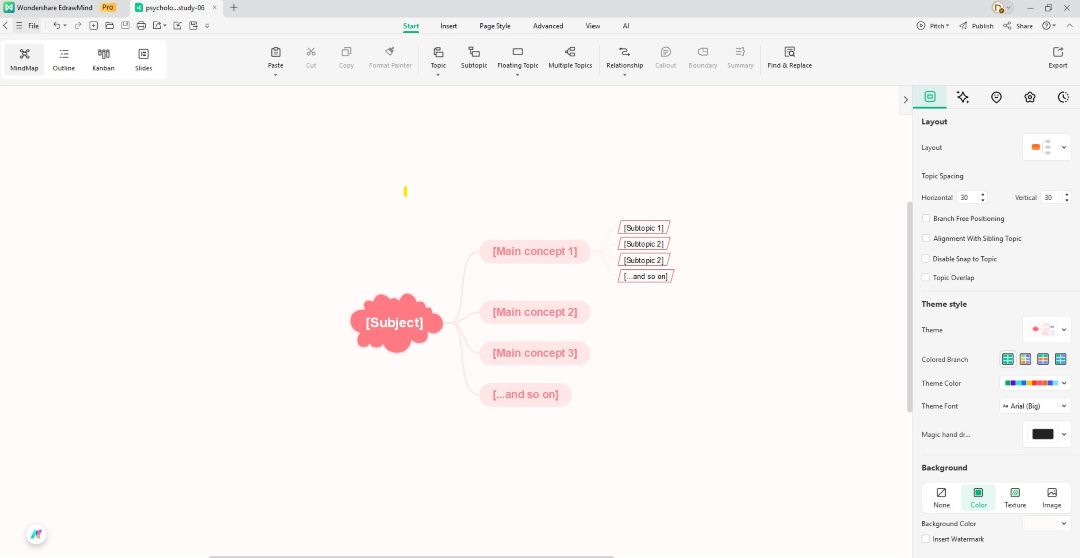Open Find & Replace
Image resolution: width=1080 pixels, height=558 pixels.
click(x=789, y=58)
